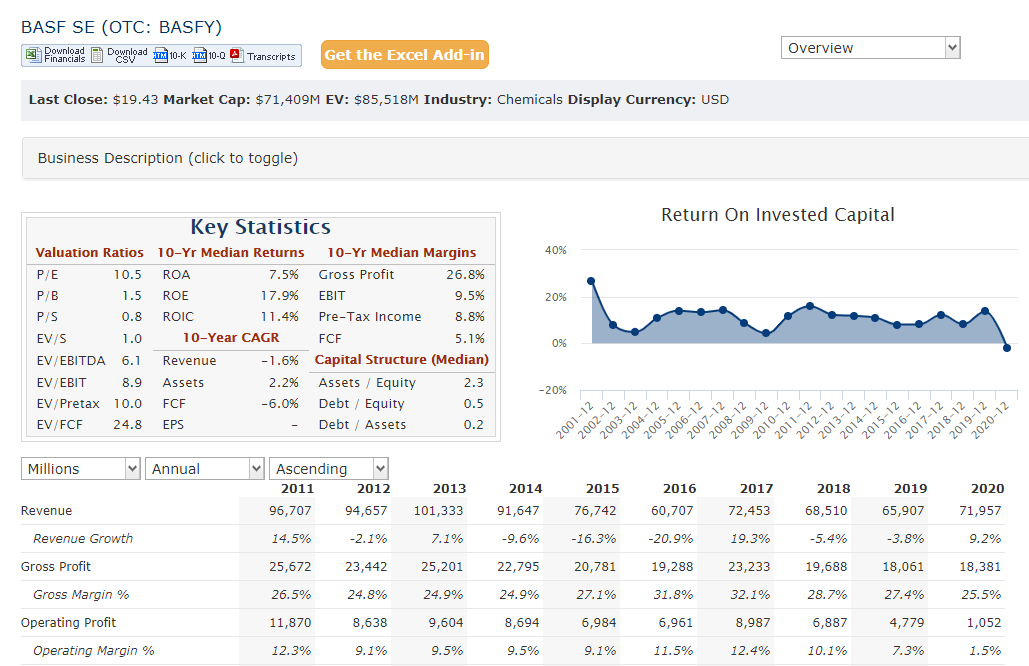Click the 10-Yr Median Margins heading

tap(402, 253)
